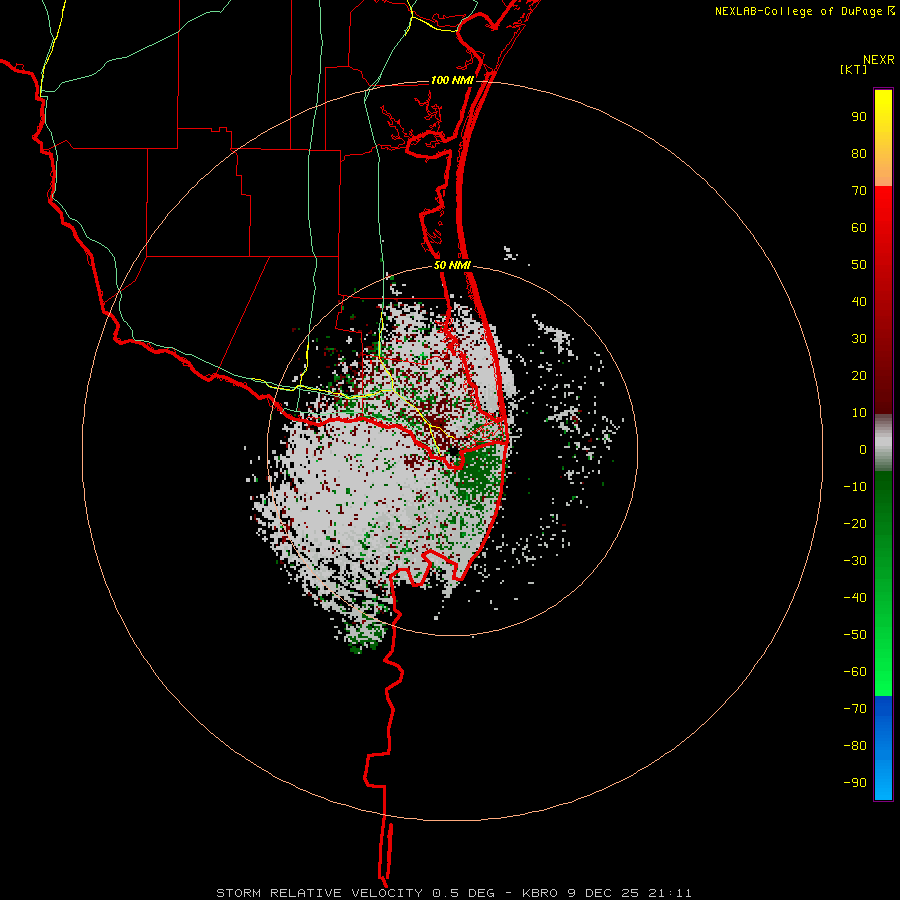Click the -50 value on the velocity scale
The image size is (900, 900).
click(x=855, y=635)
